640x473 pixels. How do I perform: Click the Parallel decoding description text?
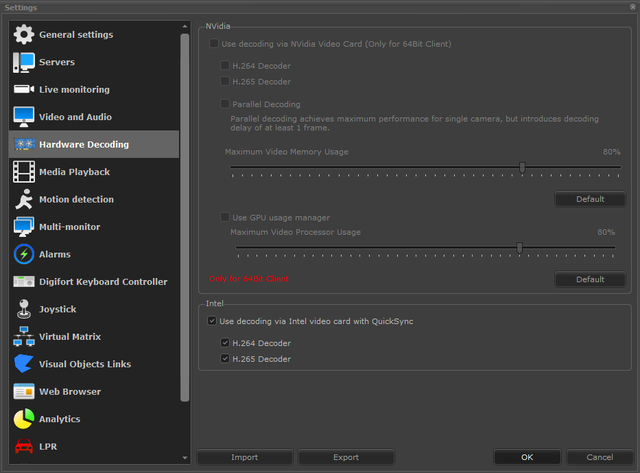pyautogui.click(x=414, y=123)
